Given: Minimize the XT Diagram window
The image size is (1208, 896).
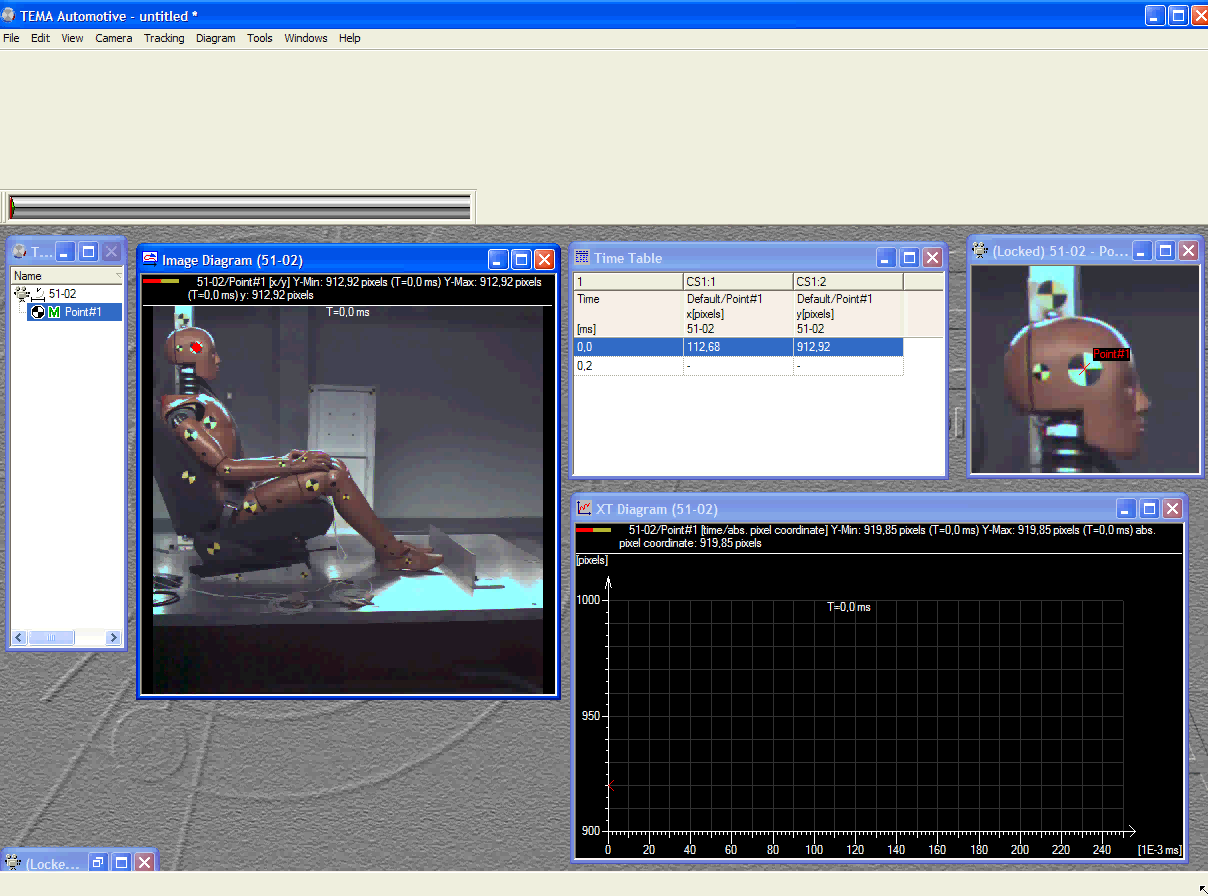Looking at the screenshot, I should 1127,508.
